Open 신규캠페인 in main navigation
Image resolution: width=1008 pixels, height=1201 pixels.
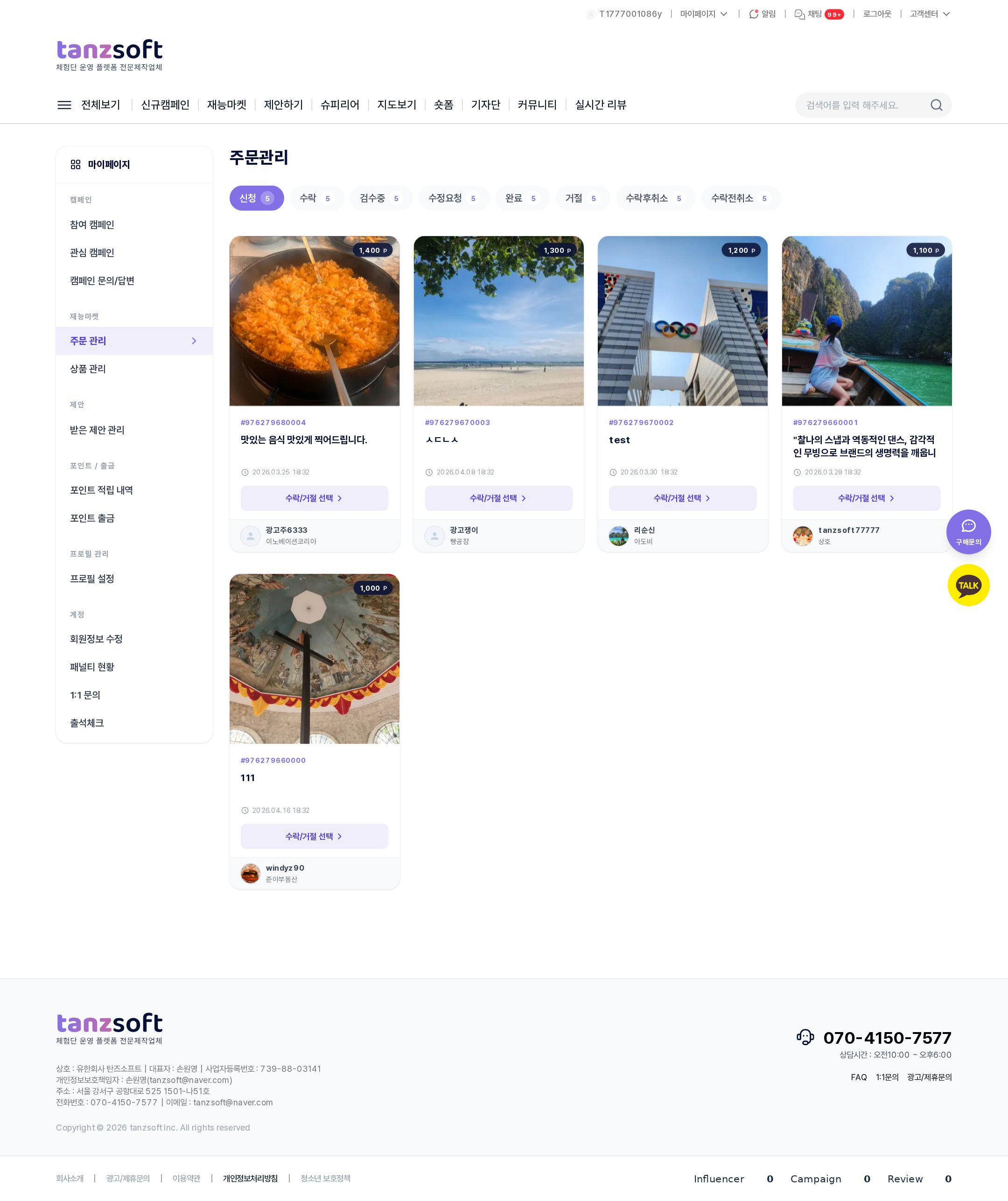tap(165, 105)
